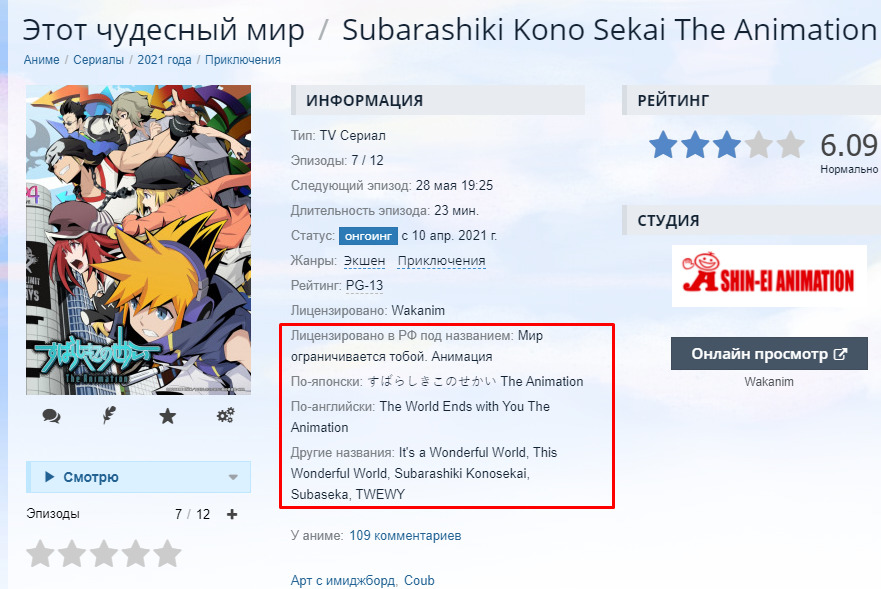Screen dimensions: 881x589
Task: Add to favorites with the star icon
Action: coord(167,416)
